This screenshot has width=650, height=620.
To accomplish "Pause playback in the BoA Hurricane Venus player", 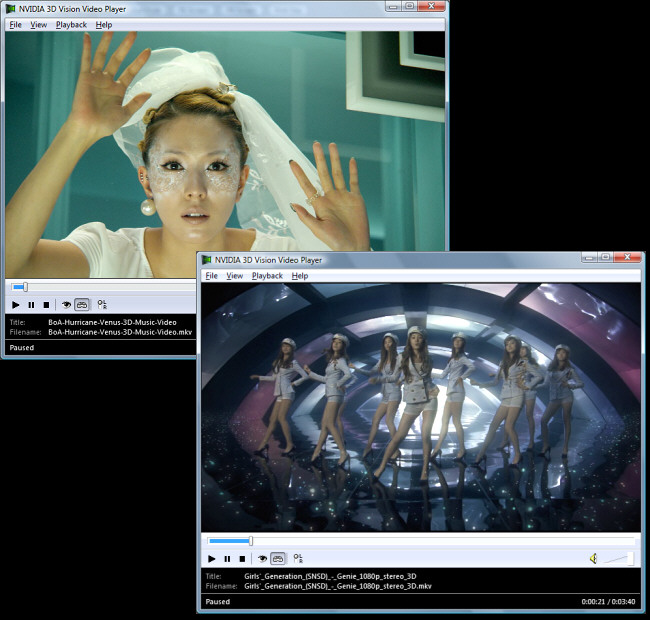I will coord(31,305).
